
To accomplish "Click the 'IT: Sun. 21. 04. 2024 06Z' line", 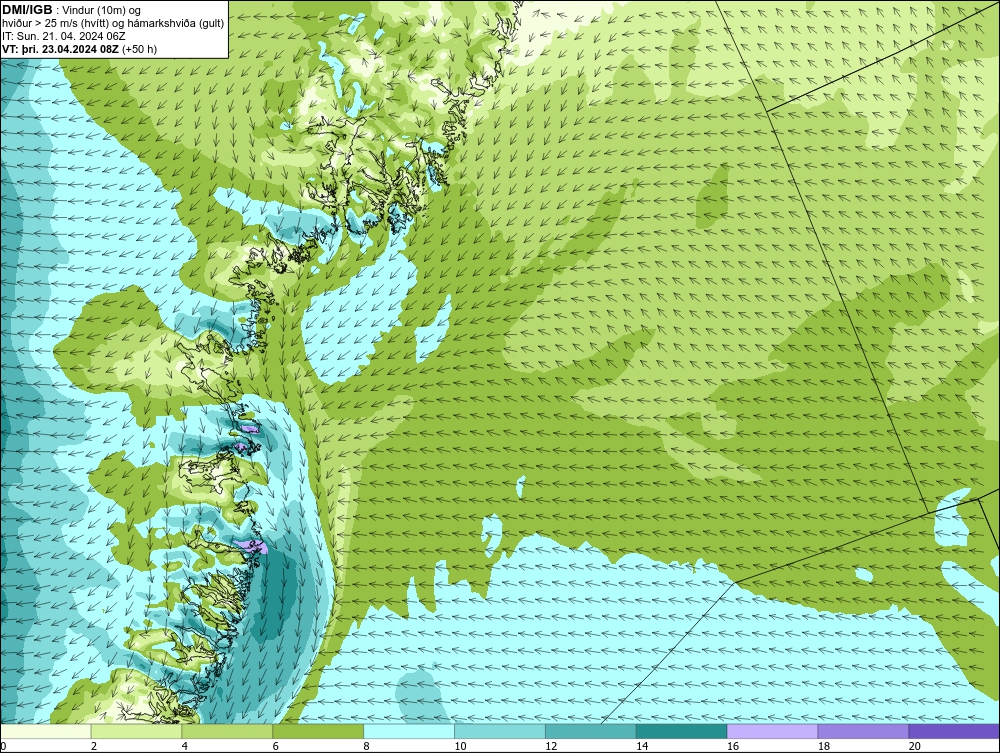I will tap(64, 36).
